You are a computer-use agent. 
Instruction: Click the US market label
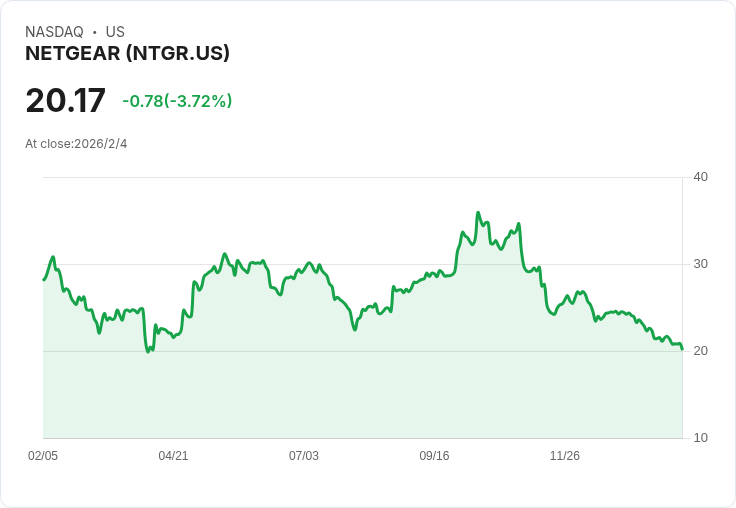pos(115,32)
